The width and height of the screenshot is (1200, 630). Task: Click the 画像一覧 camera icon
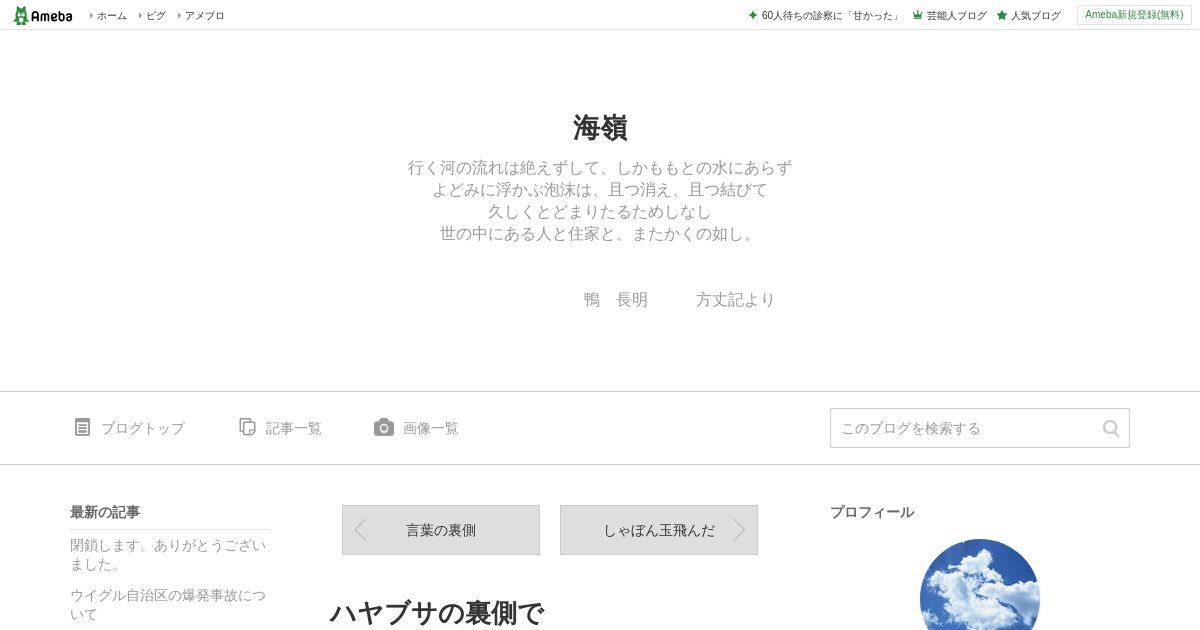tap(384, 427)
